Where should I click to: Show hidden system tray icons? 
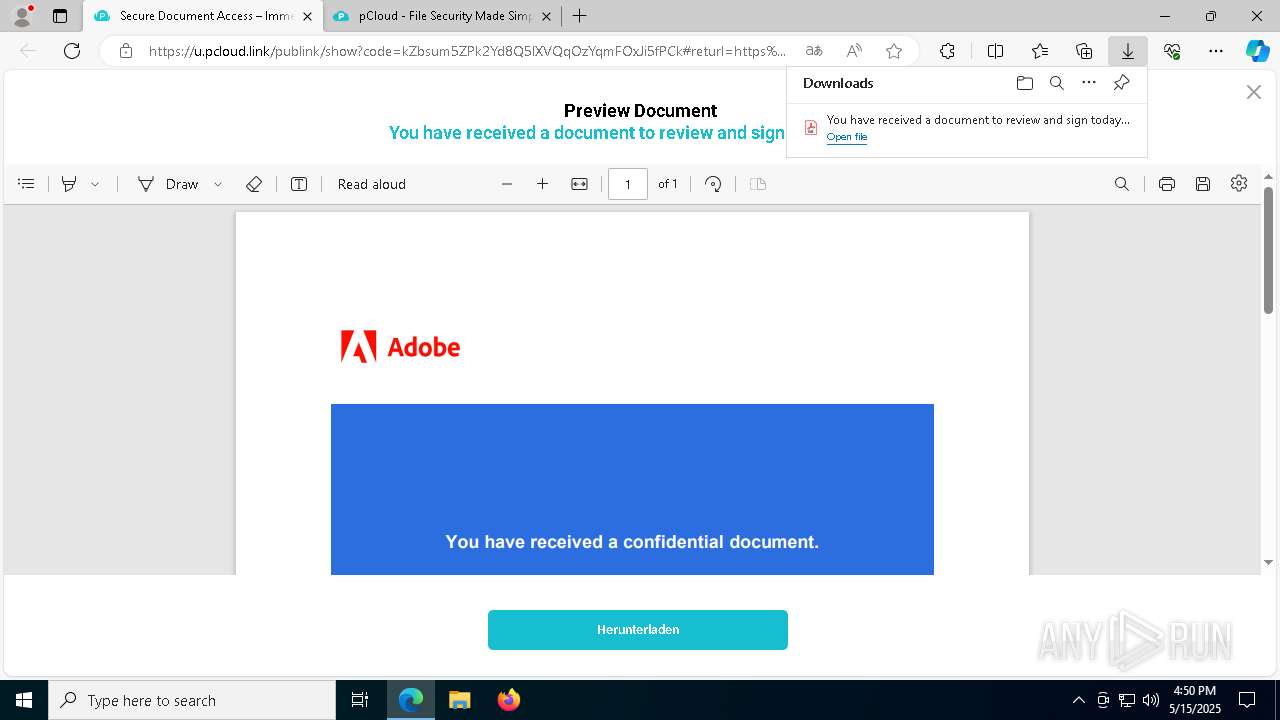coord(1078,700)
